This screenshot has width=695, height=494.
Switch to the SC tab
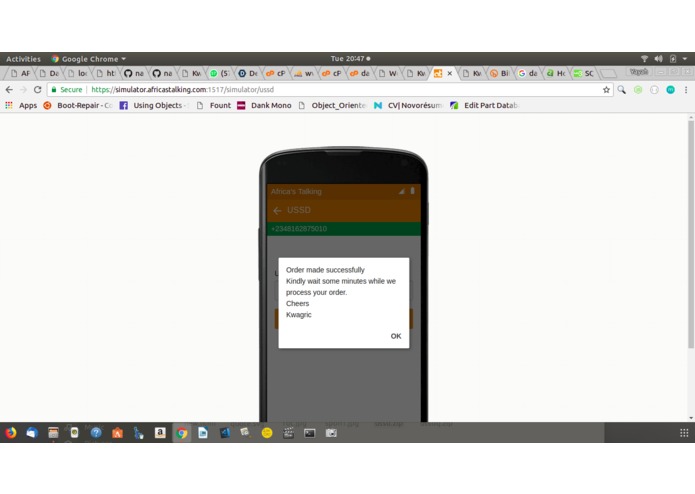(583, 74)
